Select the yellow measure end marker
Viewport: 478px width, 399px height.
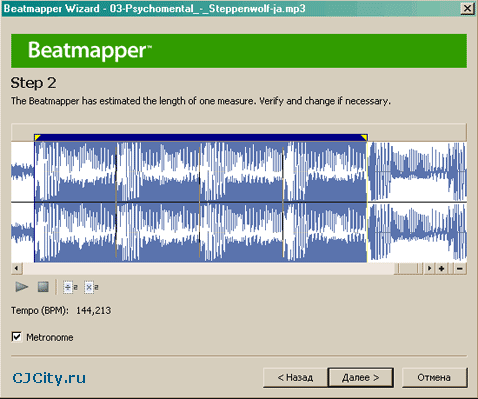pyautogui.click(x=364, y=137)
